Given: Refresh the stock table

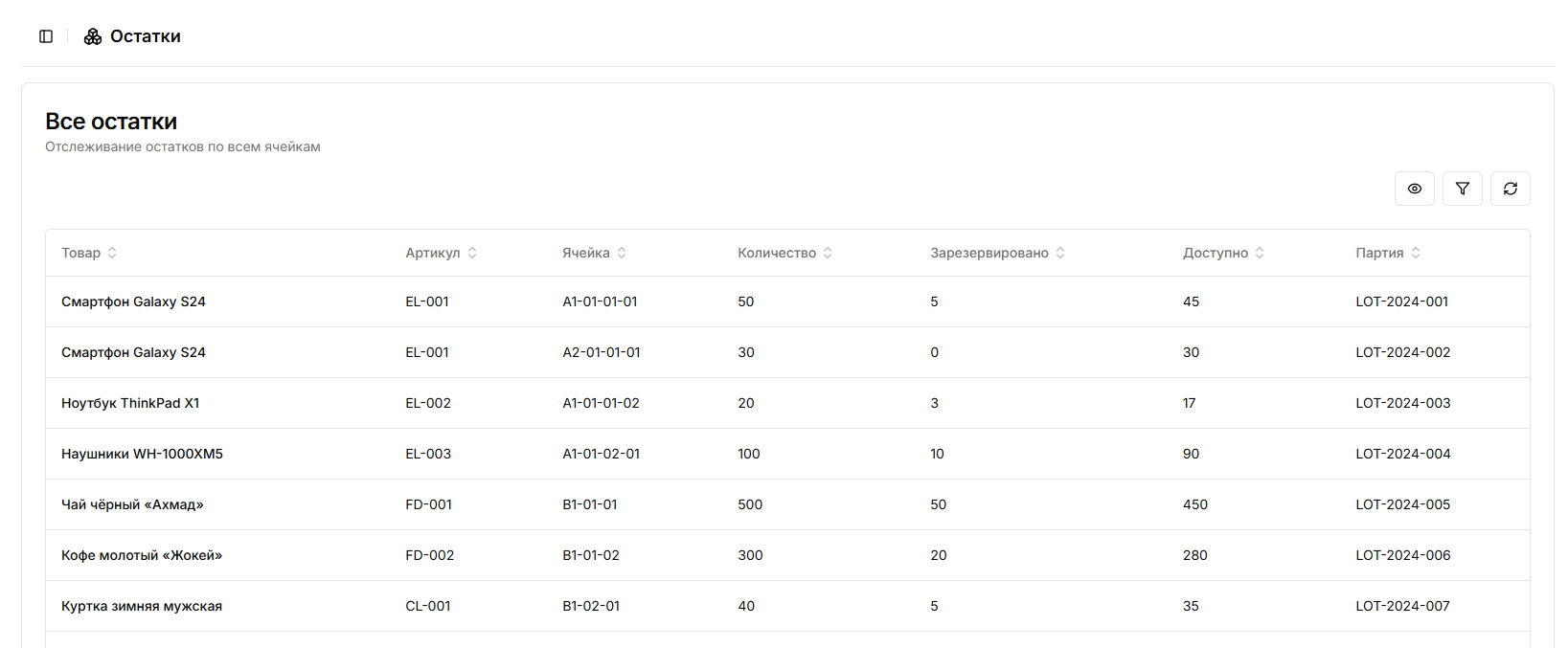Looking at the screenshot, I should pyautogui.click(x=1510, y=189).
